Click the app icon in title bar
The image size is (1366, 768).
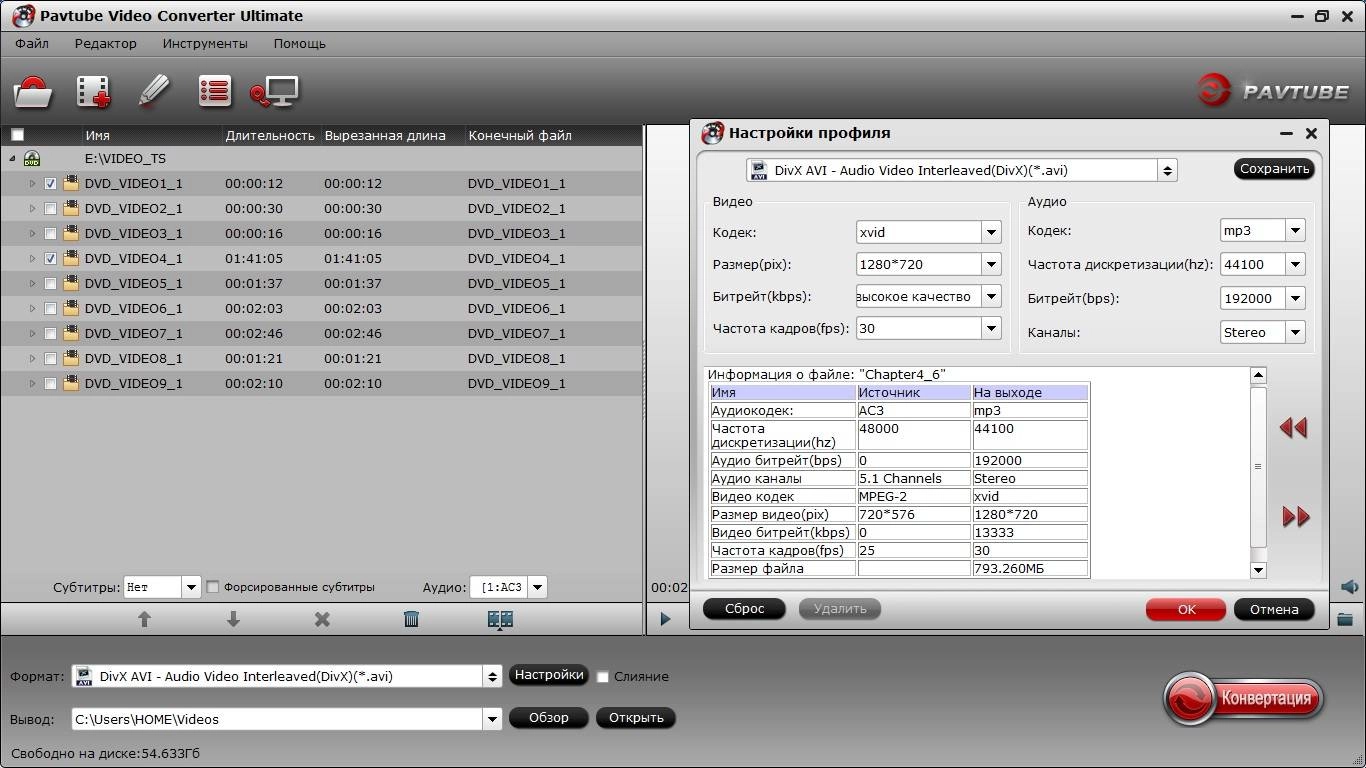pyautogui.click(x=23, y=15)
